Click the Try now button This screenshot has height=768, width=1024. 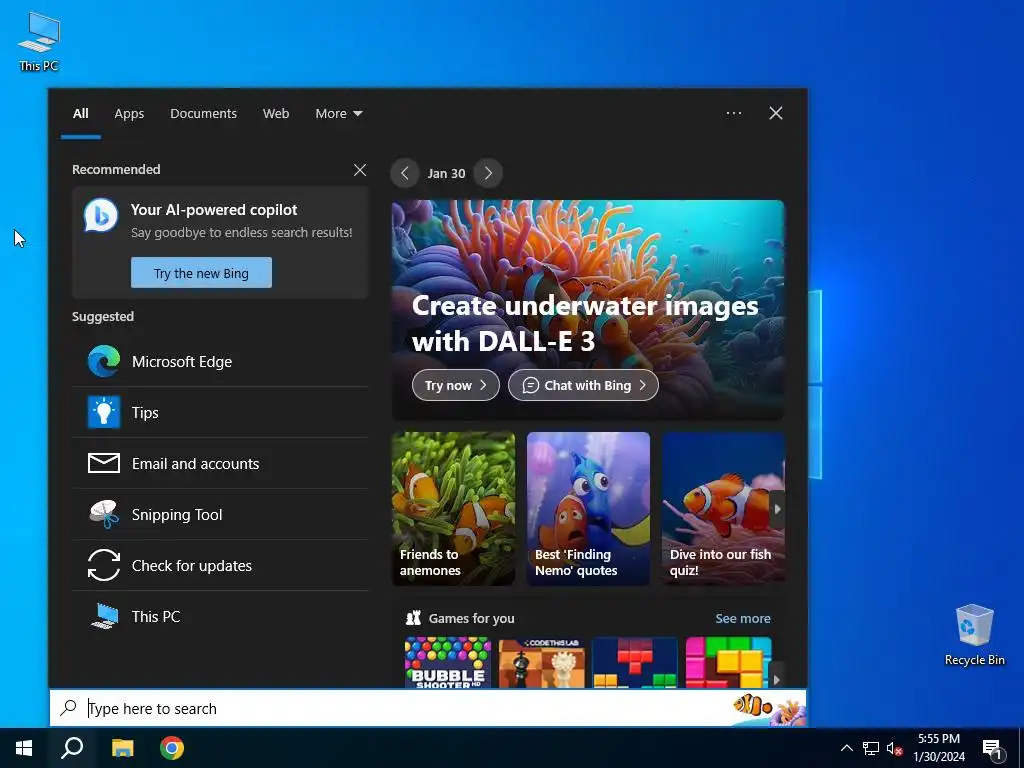point(455,385)
